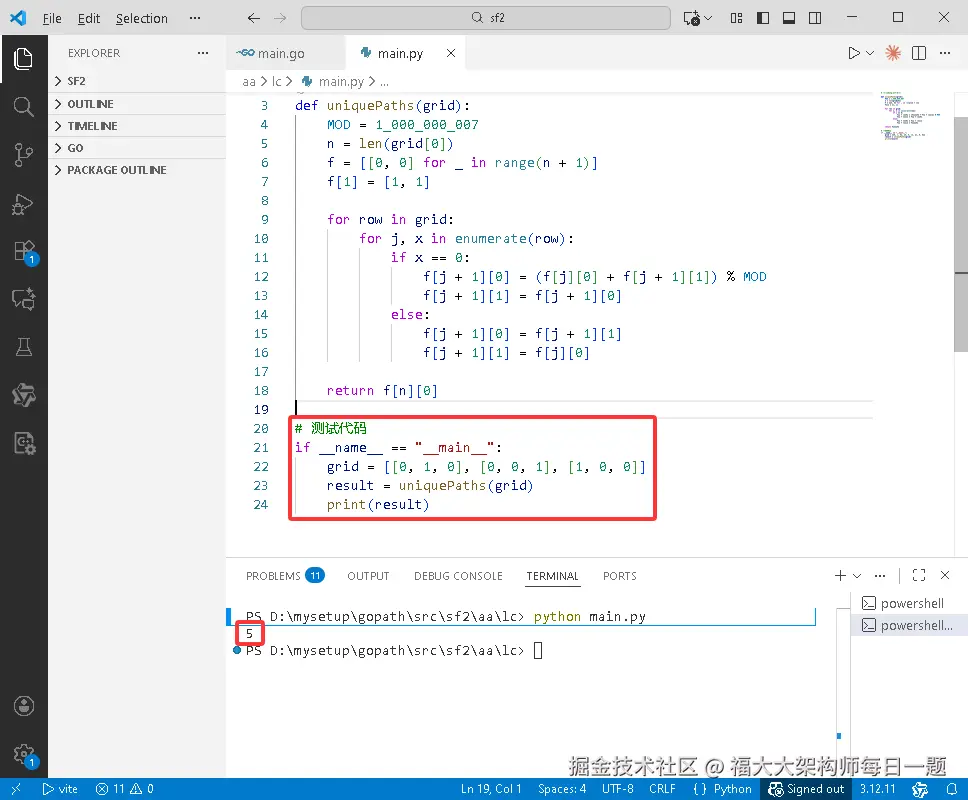The height and width of the screenshot is (800, 968).
Task: Open the Testing flask view
Action: click(x=23, y=347)
